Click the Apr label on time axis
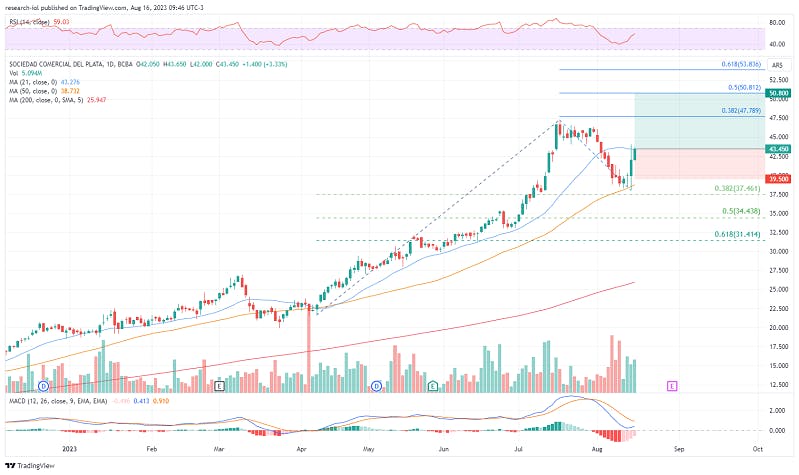799x475 pixels. 301,449
